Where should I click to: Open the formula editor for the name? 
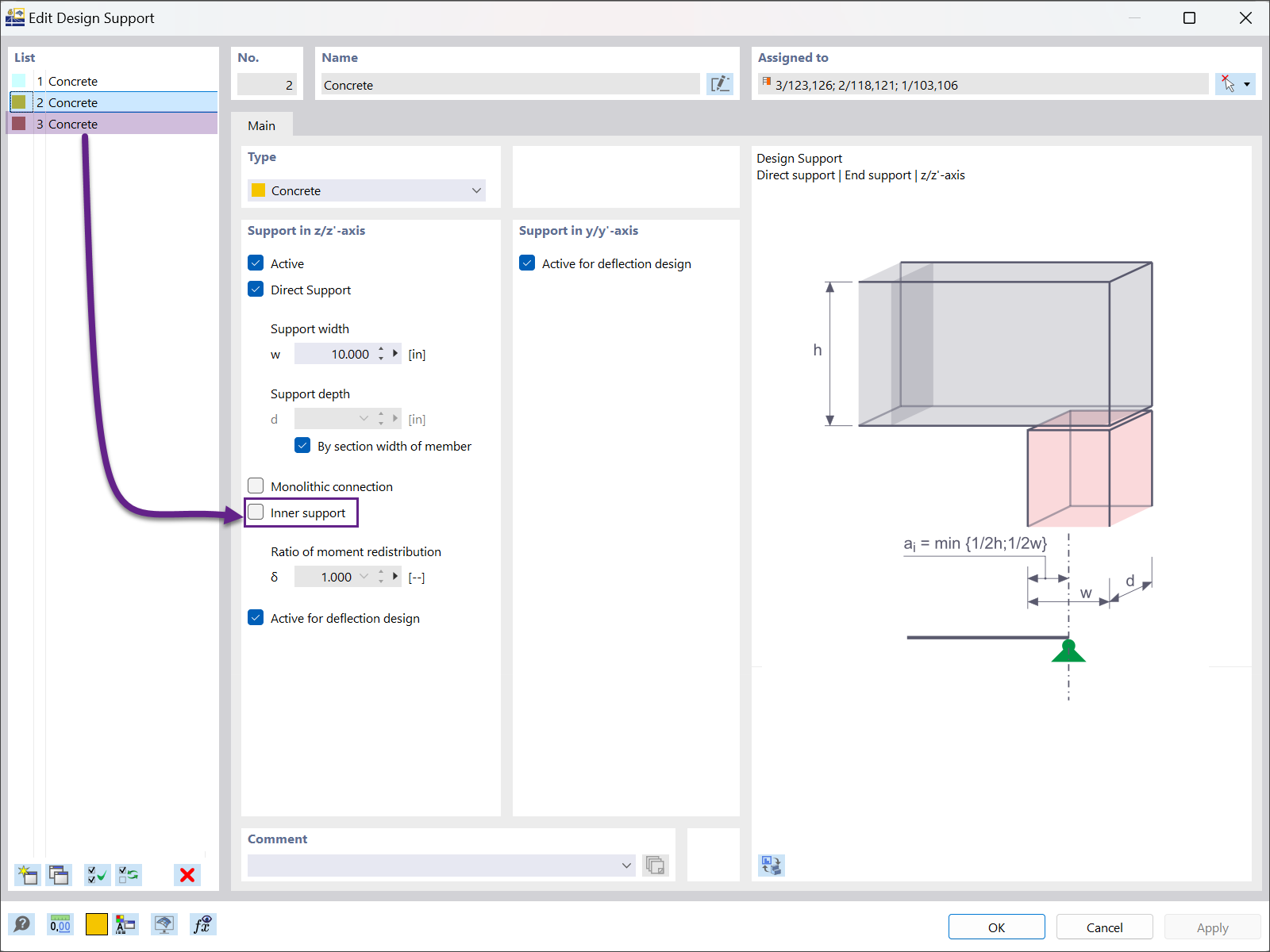[720, 83]
